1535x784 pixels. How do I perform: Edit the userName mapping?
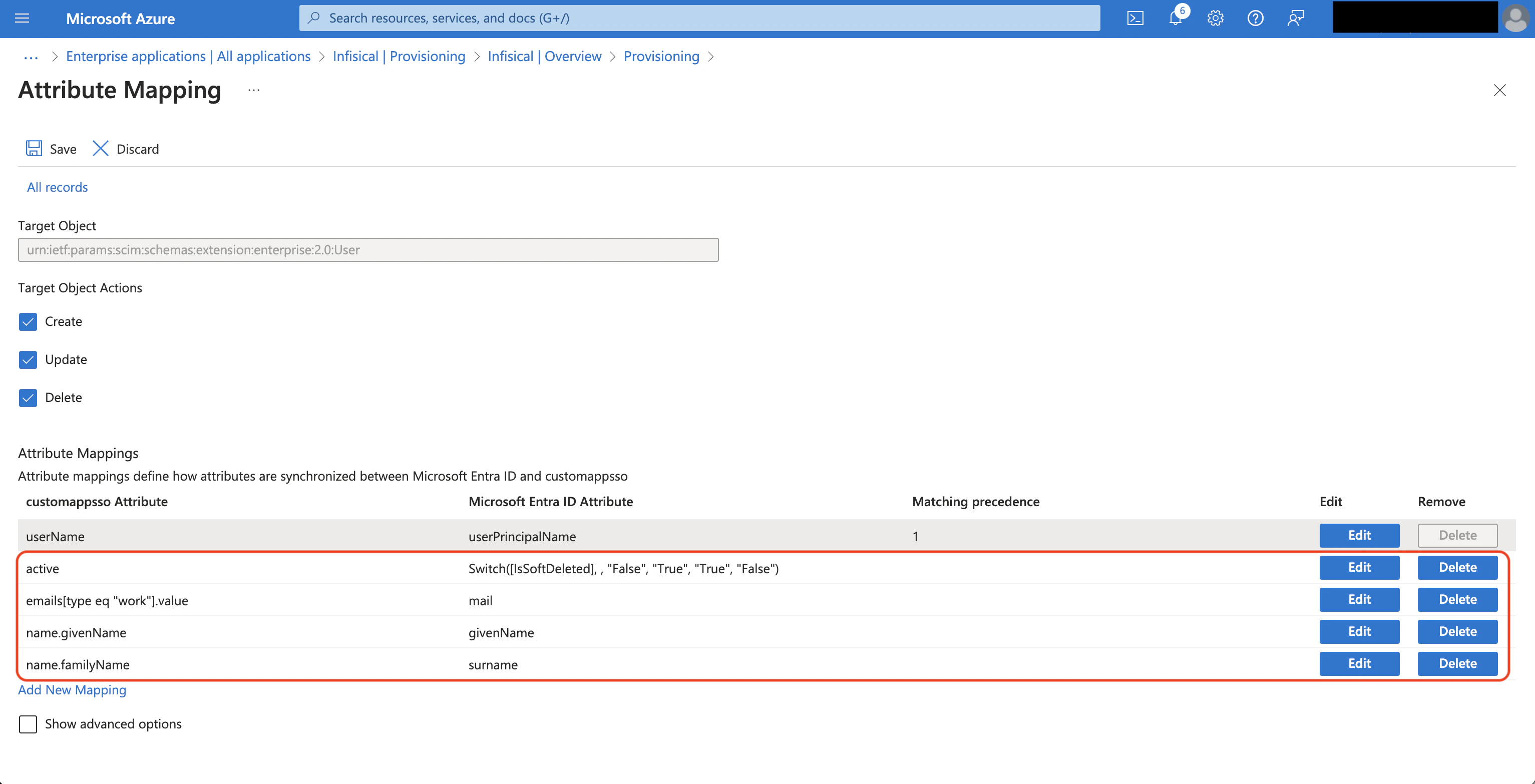pos(1359,536)
